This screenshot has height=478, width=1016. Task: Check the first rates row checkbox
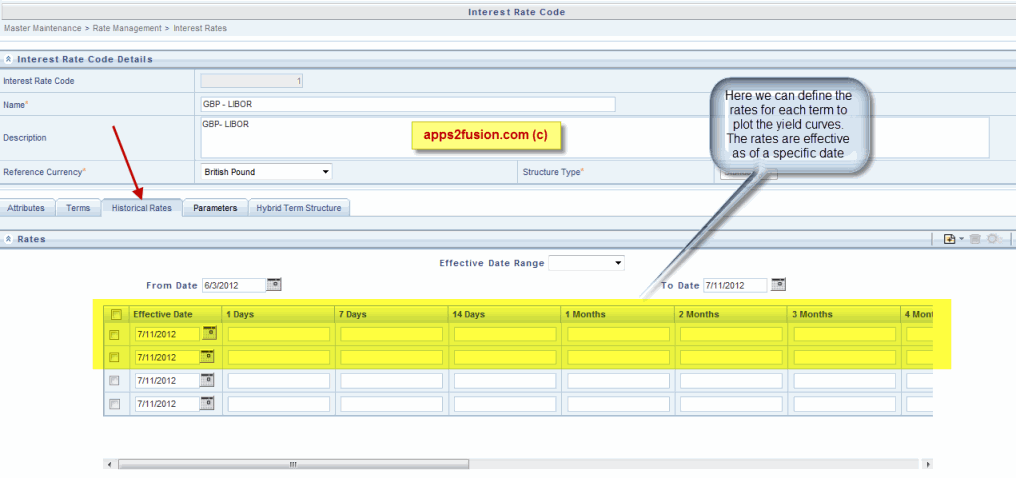[114, 335]
